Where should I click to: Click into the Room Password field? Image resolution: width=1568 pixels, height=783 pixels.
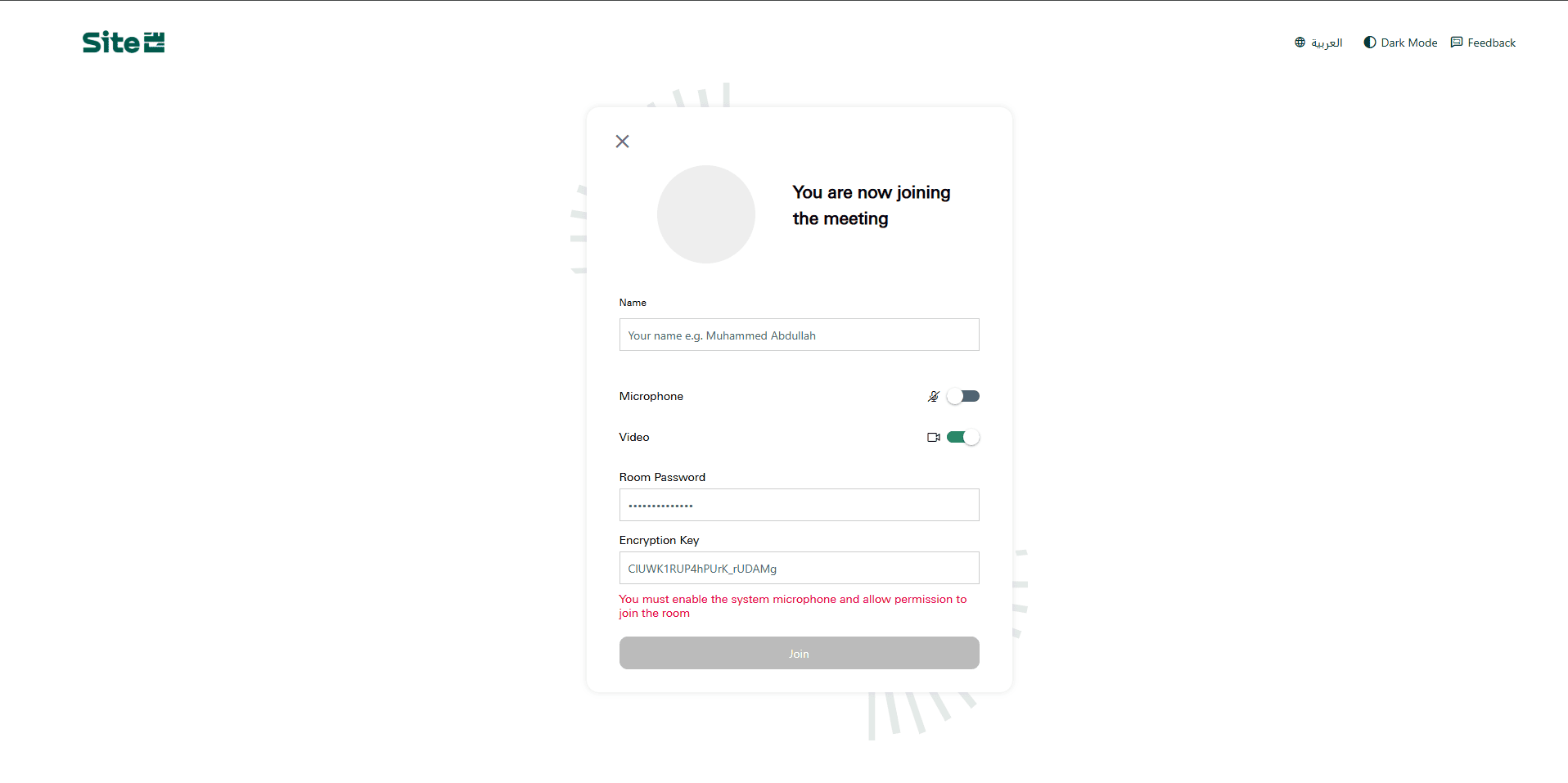pyautogui.click(x=799, y=506)
